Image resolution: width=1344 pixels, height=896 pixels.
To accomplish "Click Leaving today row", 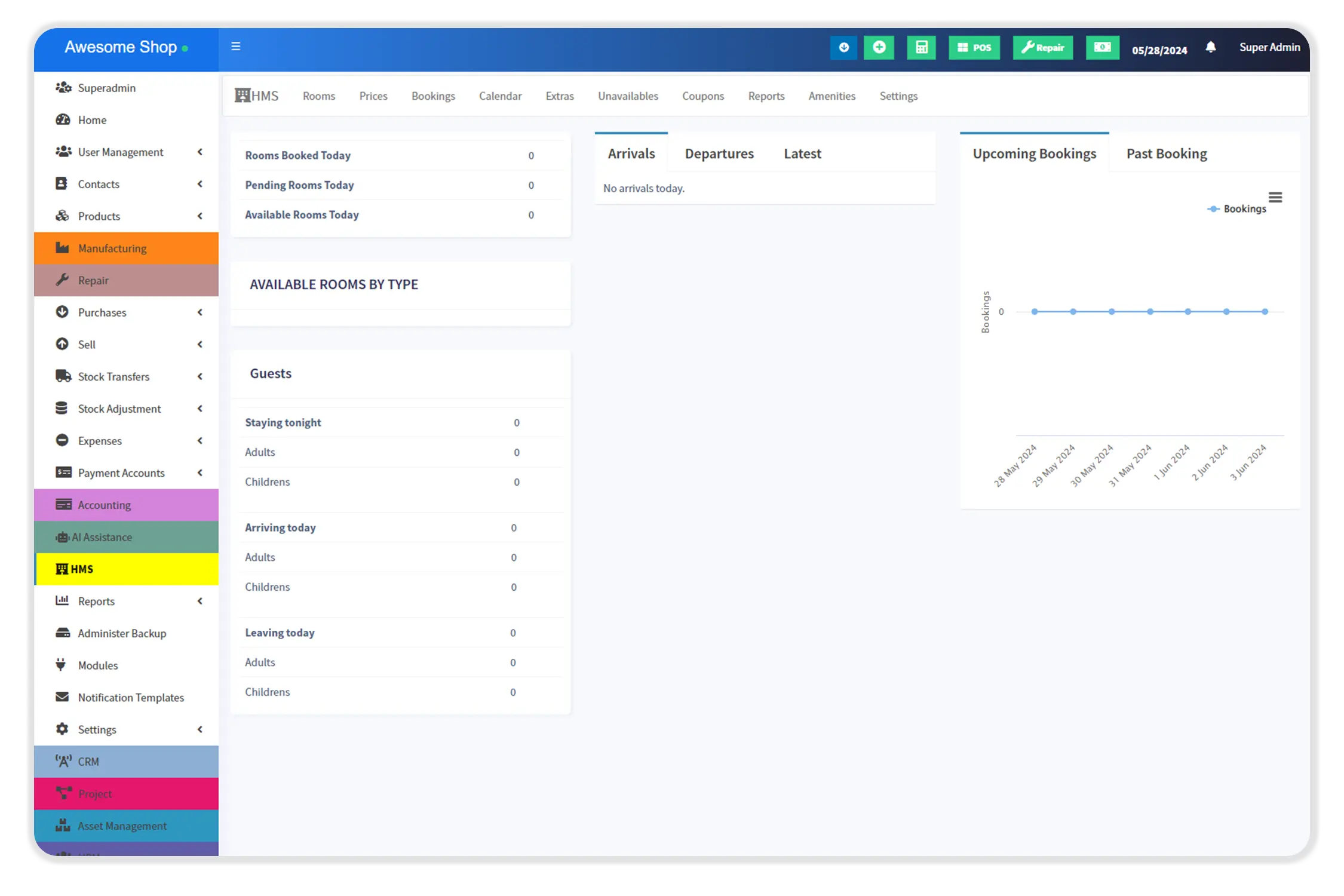I will pos(401,633).
